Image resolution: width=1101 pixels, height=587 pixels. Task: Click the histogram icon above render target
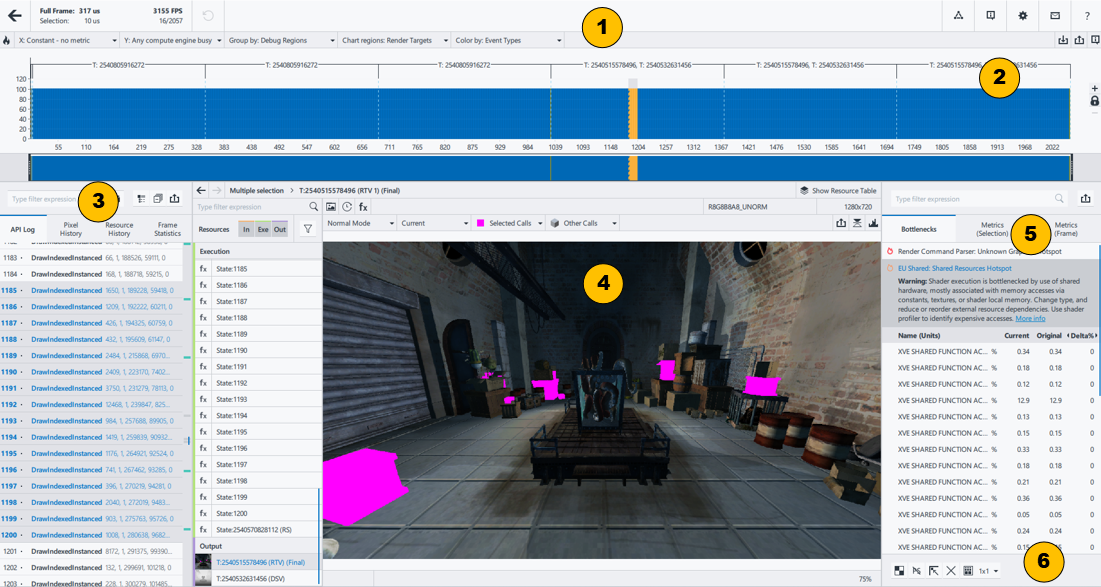pos(873,223)
